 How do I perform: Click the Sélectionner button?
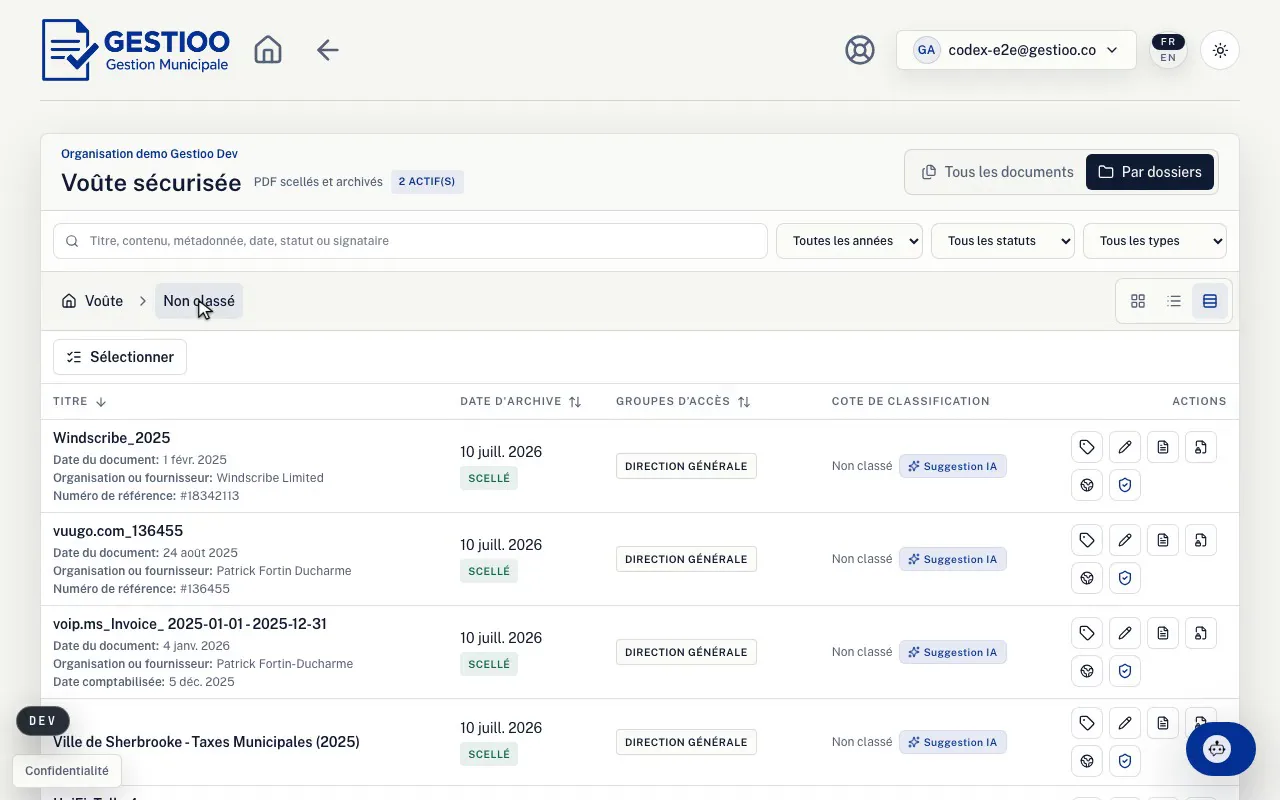[120, 357]
